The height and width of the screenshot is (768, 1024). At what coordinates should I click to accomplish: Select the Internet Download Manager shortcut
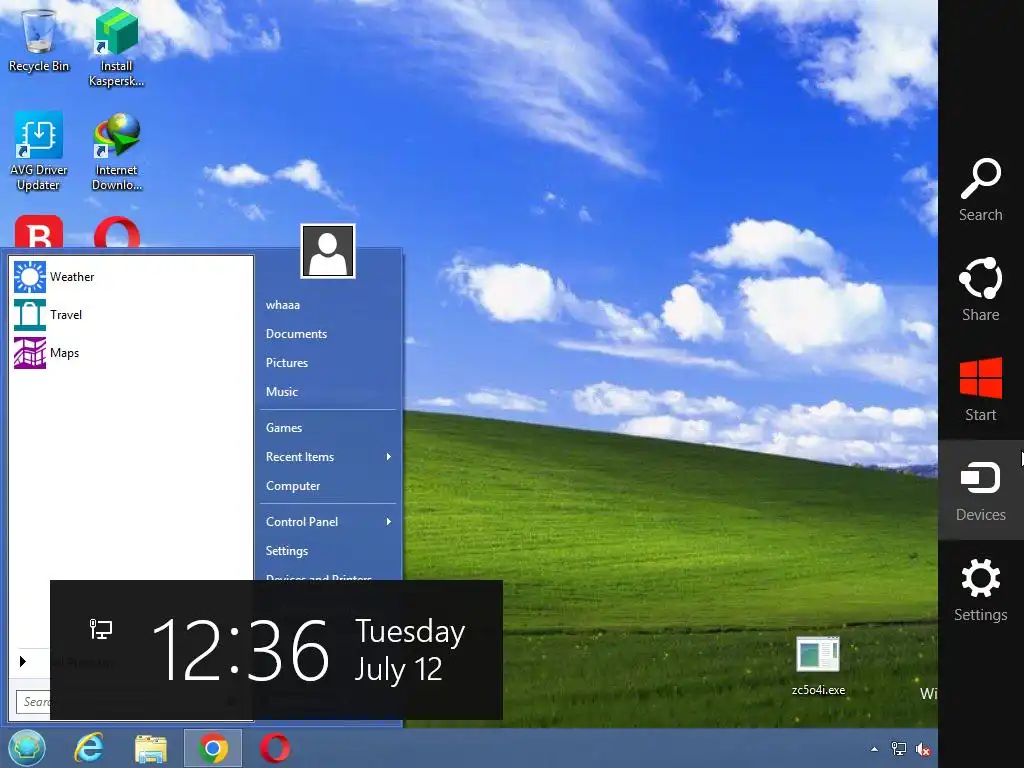[116, 152]
